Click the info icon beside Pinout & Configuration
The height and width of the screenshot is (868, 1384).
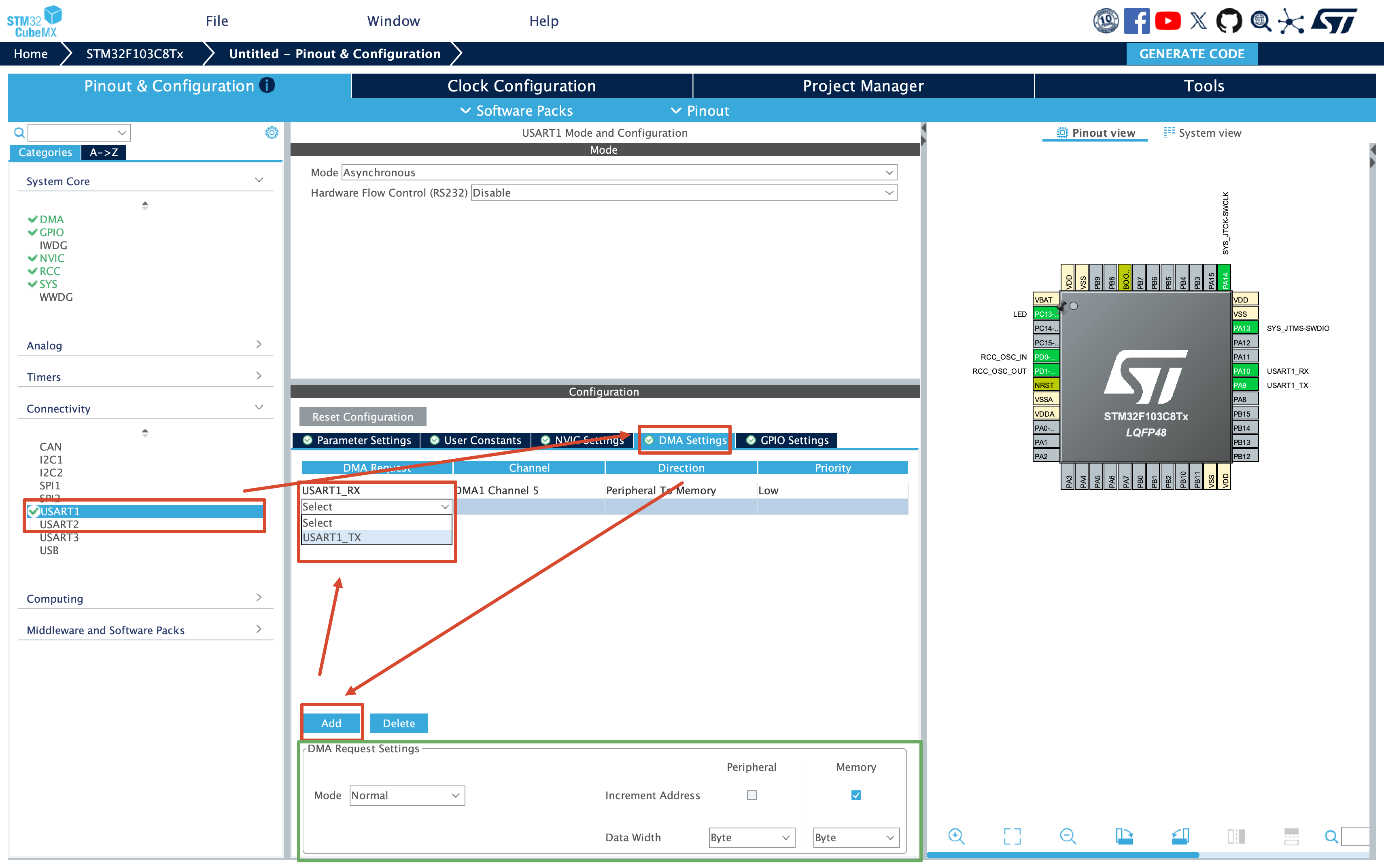(267, 85)
